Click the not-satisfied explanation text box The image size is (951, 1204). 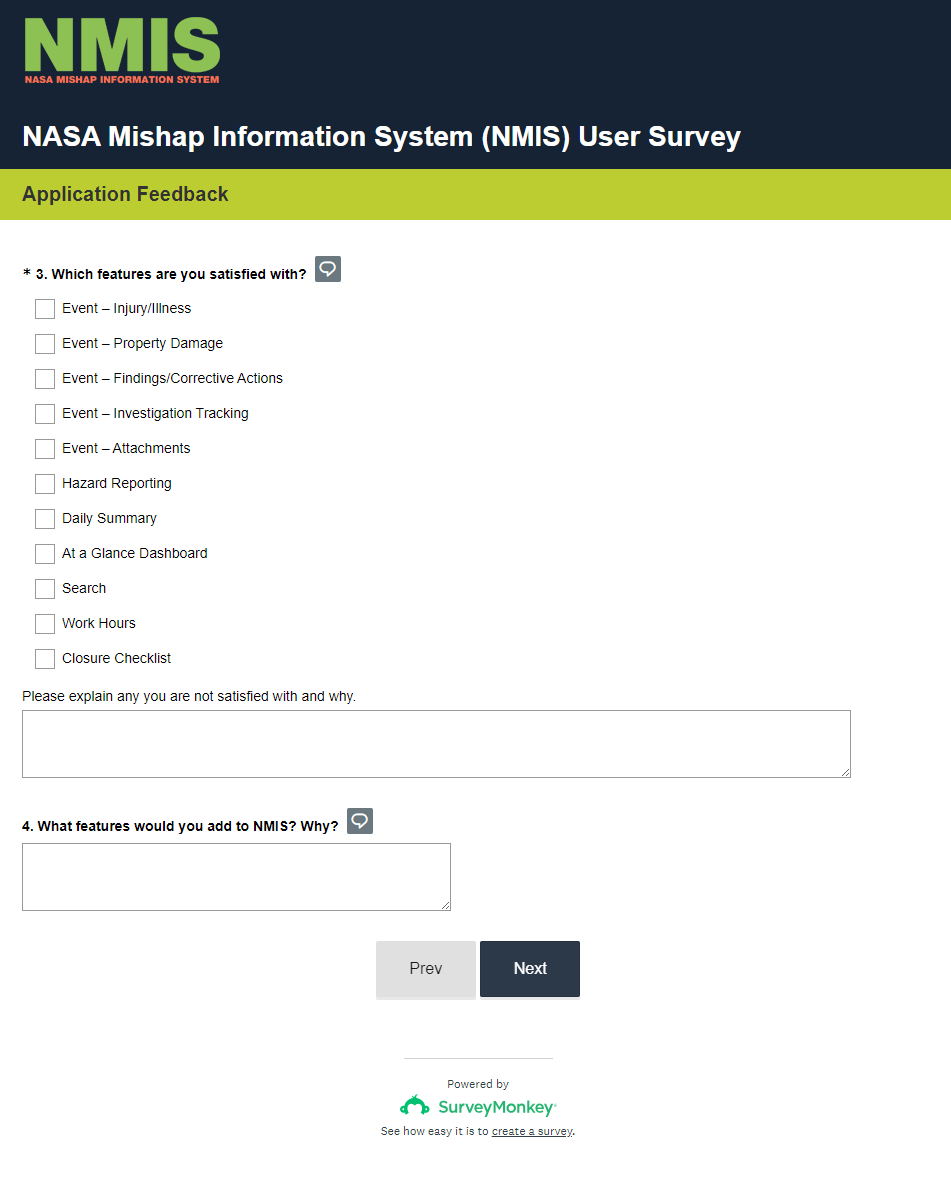[436, 744]
